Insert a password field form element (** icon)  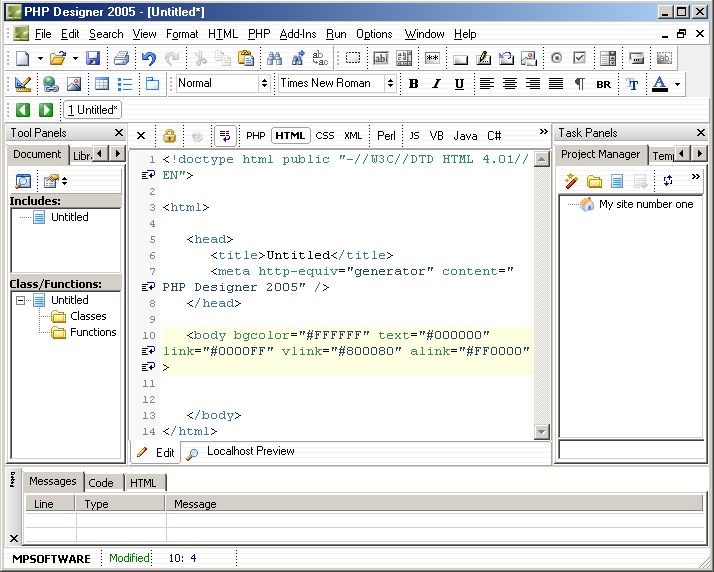click(x=432, y=58)
